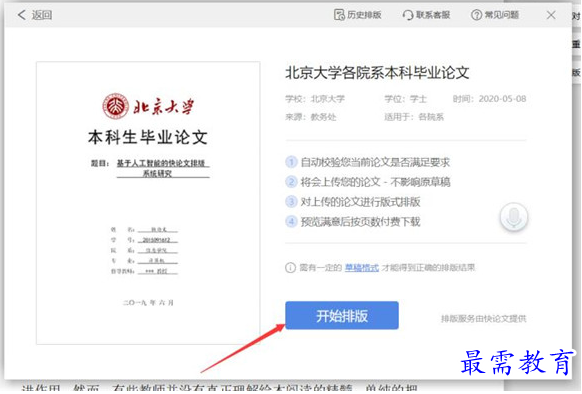
Task: Click the info icon beside draft format note
Action: tap(290, 267)
